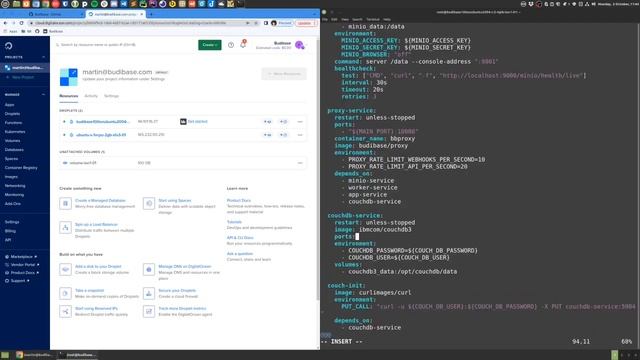Collapse the Projects section in sidebar
640x360 pixels.
pos(44,57)
